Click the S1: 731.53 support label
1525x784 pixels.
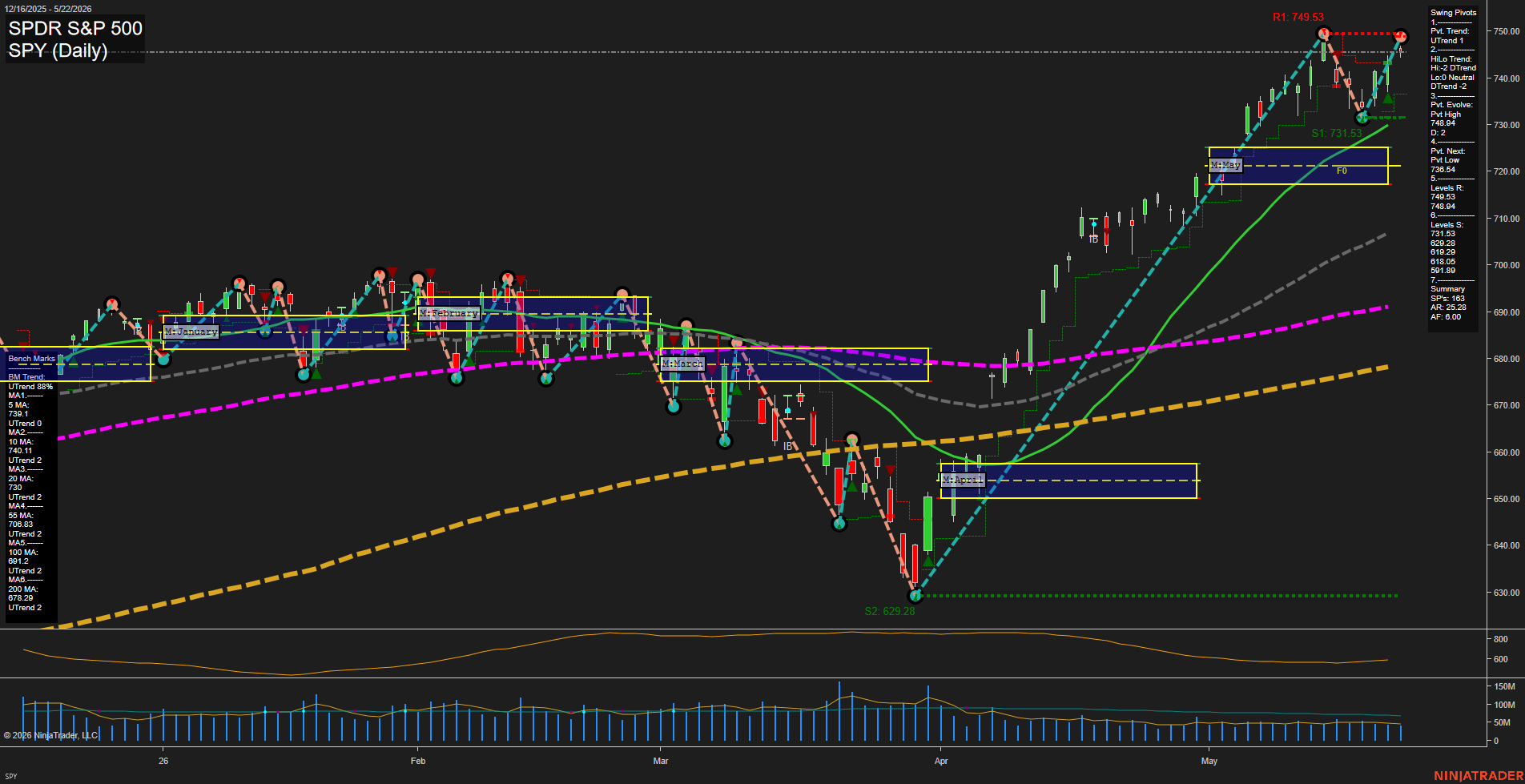1336,134
